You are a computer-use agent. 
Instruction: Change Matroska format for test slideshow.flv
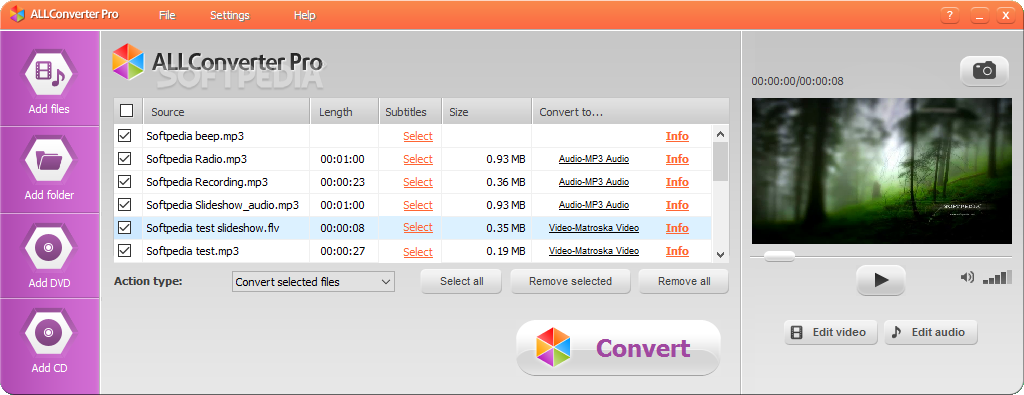click(x=594, y=228)
